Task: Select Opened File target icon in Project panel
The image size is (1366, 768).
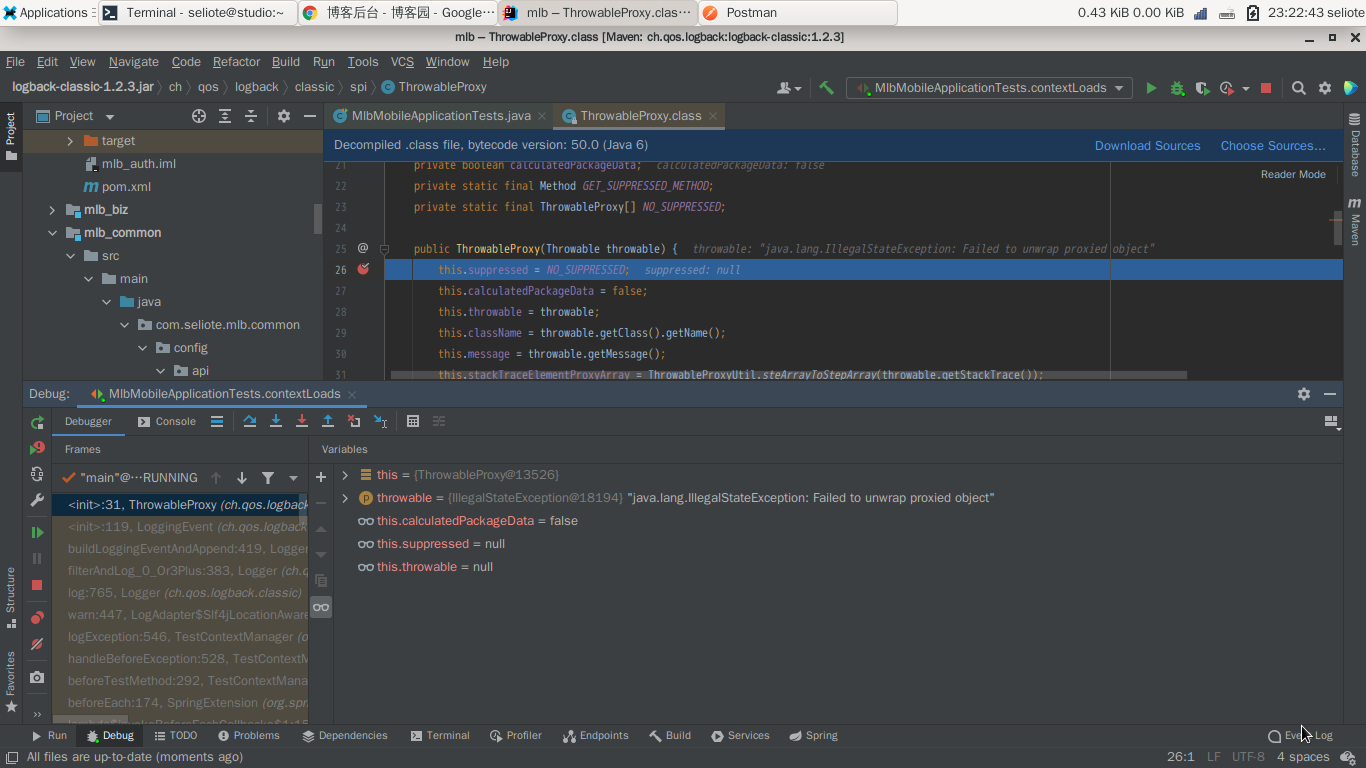Action: click(199, 116)
